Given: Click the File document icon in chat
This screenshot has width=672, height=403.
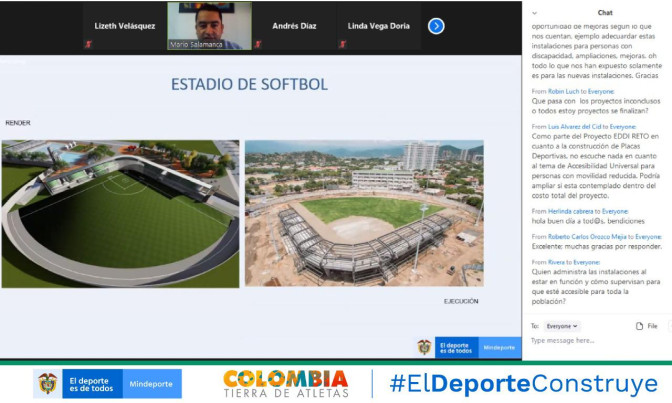Looking at the screenshot, I should [x=639, y=326].
